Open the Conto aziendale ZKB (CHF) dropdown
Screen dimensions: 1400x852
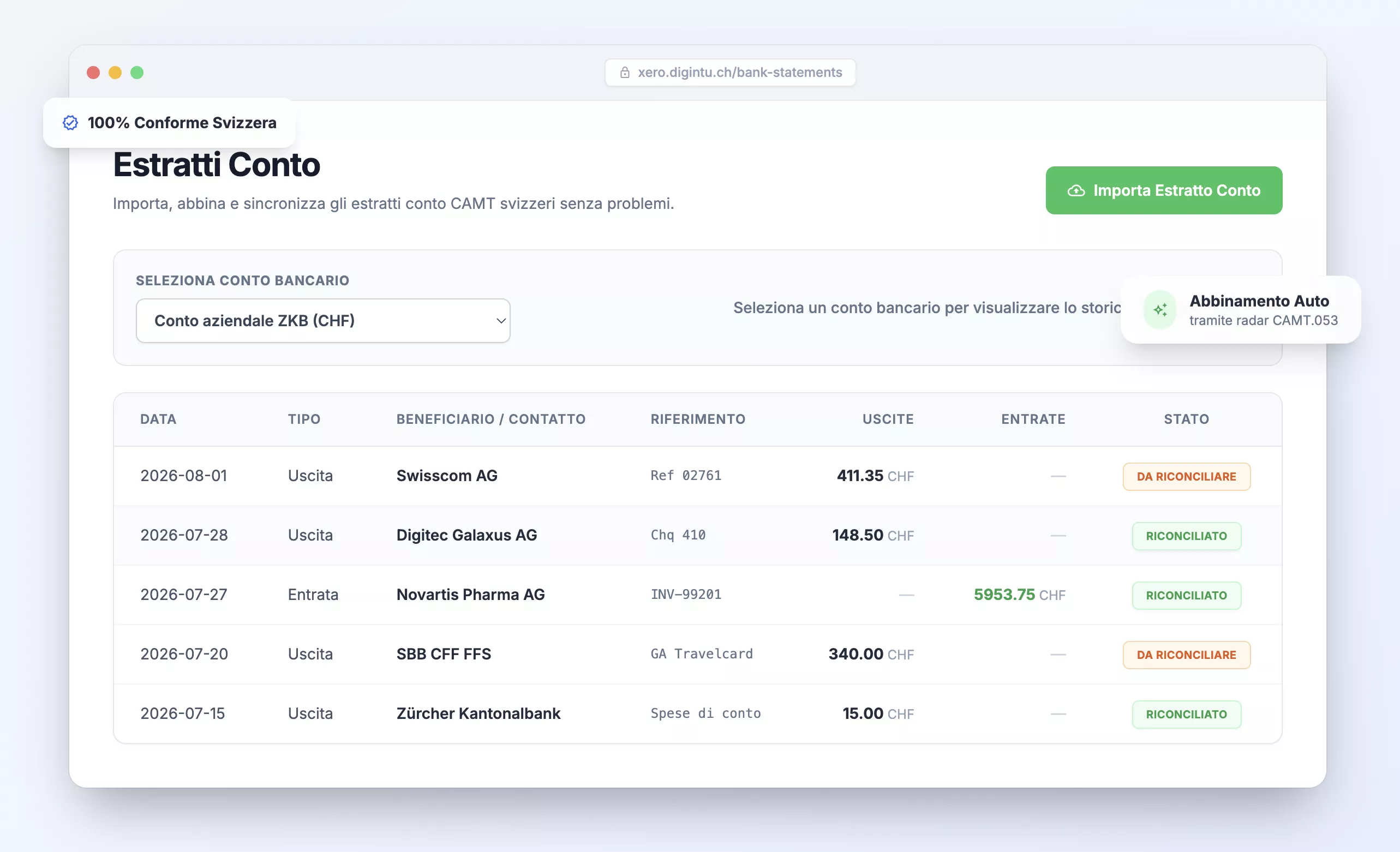(323, 321)
